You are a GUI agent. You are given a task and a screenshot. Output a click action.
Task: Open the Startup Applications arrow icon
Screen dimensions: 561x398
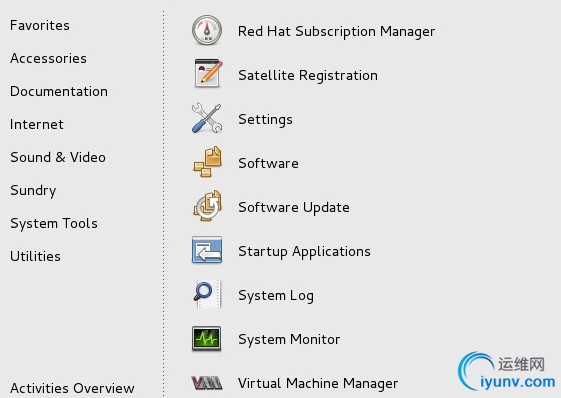tap(207, 250)
